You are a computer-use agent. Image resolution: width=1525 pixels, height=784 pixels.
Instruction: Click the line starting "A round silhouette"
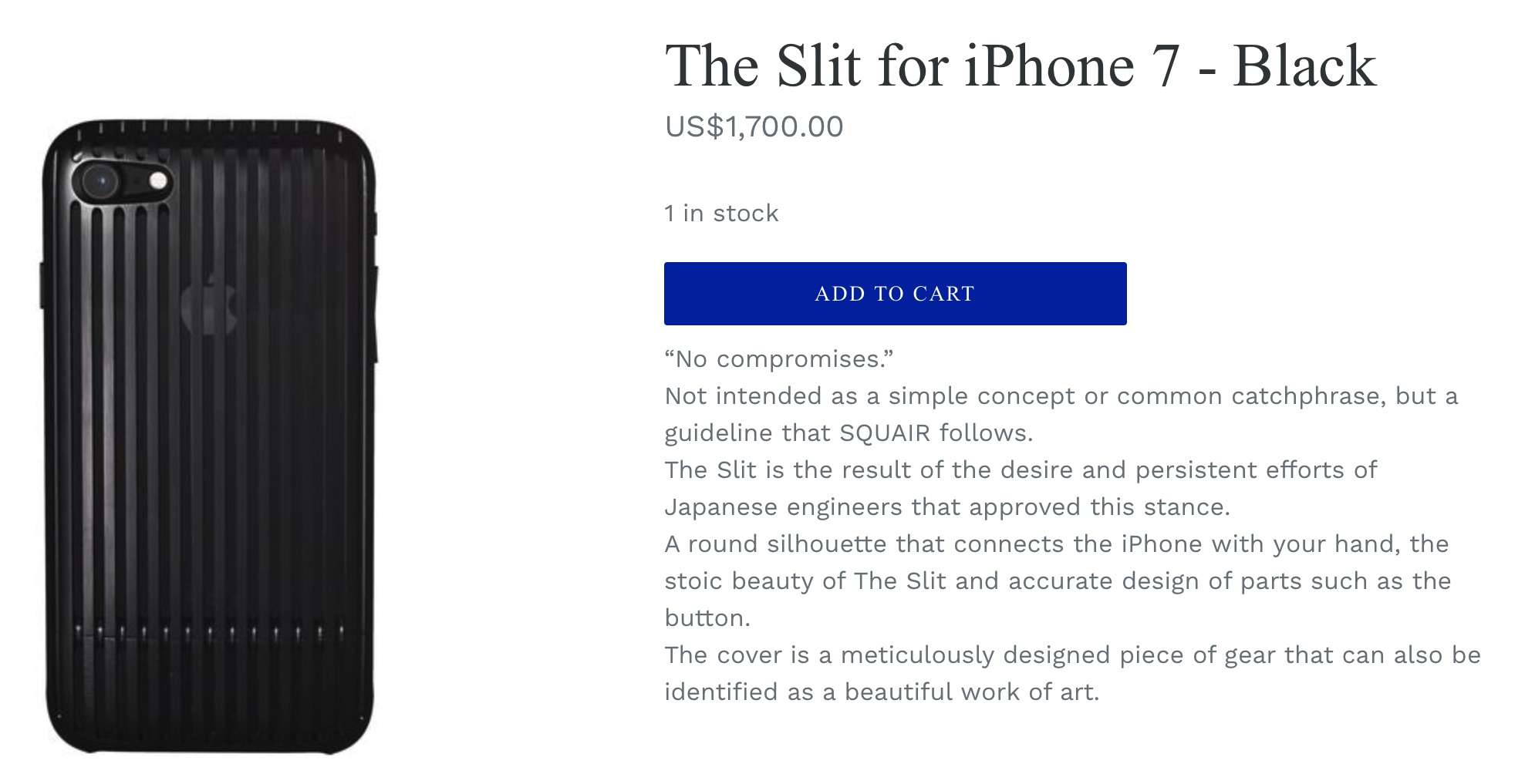(x=1056, y=544)
